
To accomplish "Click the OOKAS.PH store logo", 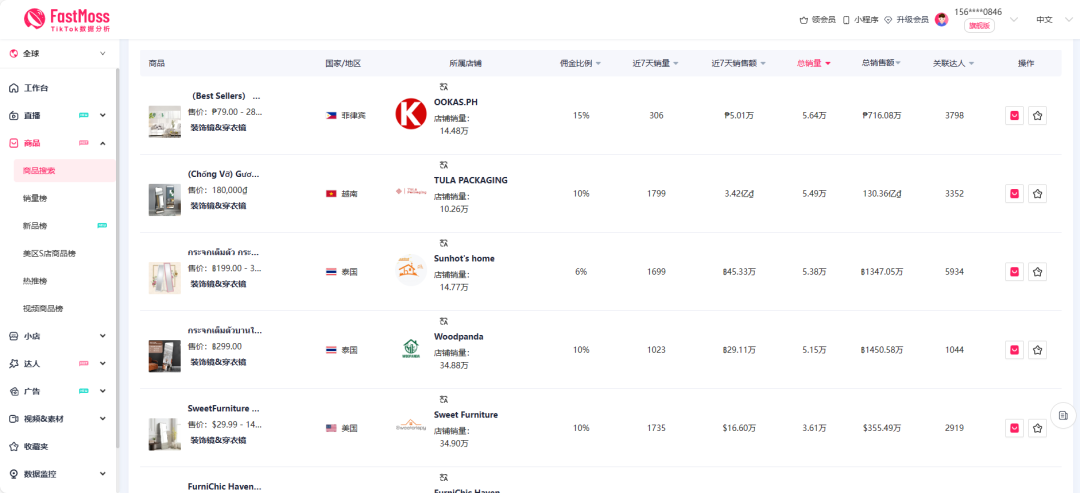I will [x=410, y=114].
